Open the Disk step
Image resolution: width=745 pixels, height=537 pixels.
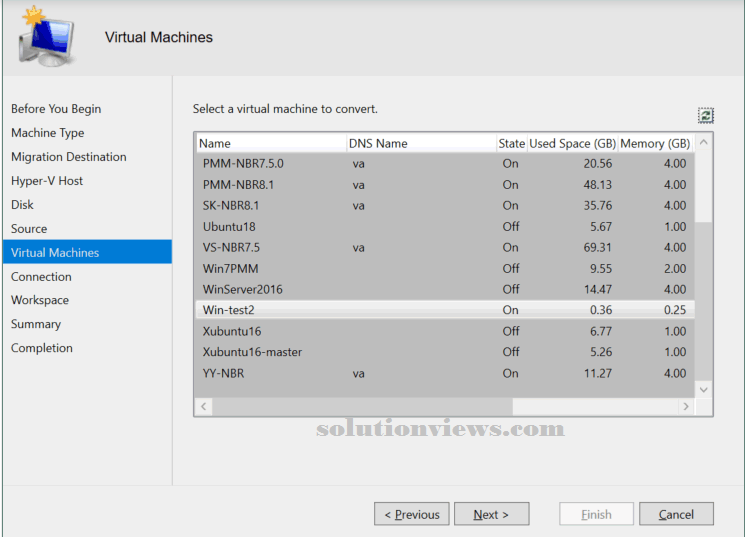tap(22, 205)
